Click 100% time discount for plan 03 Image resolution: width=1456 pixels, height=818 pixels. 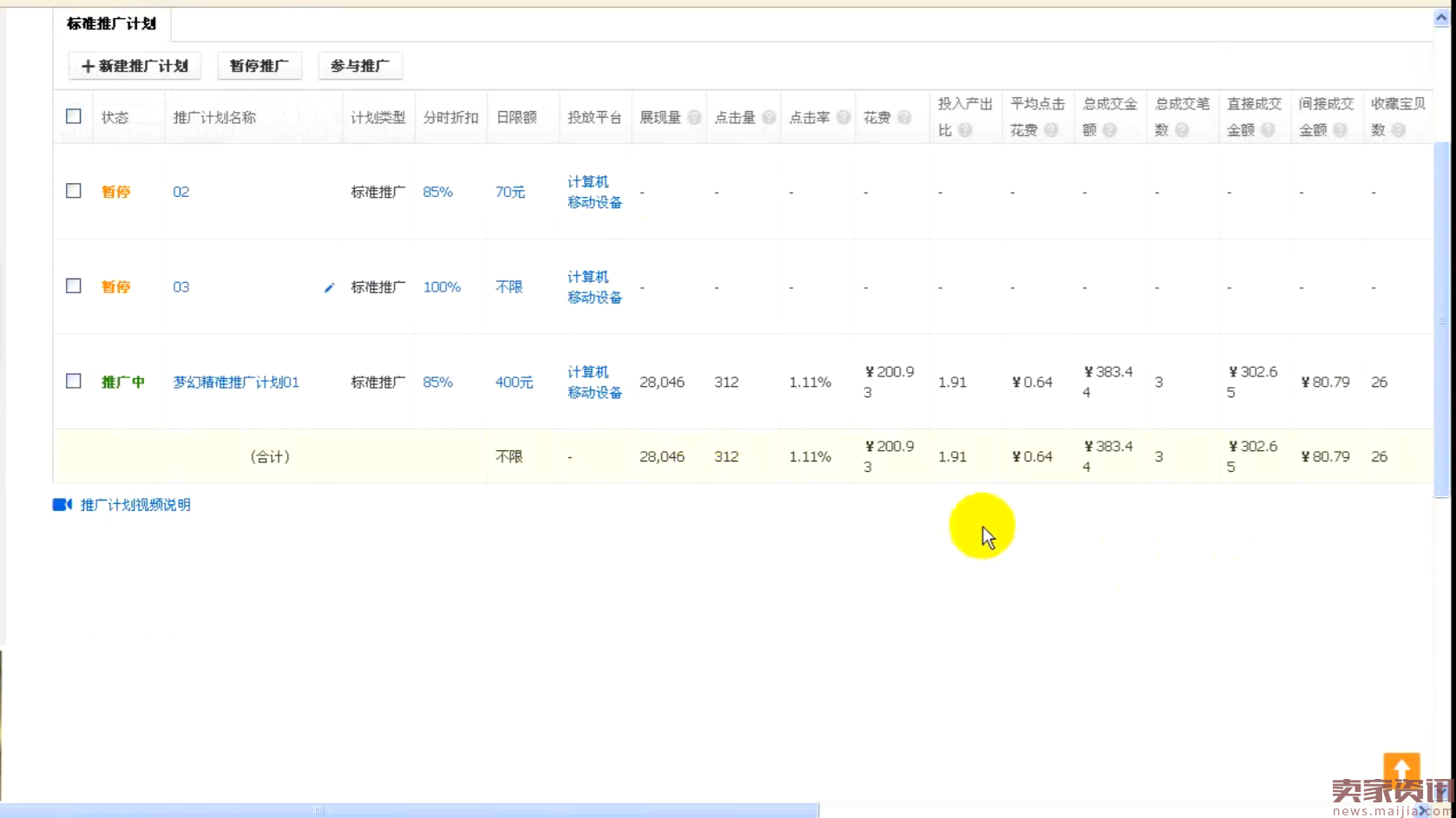pos(442,287)
